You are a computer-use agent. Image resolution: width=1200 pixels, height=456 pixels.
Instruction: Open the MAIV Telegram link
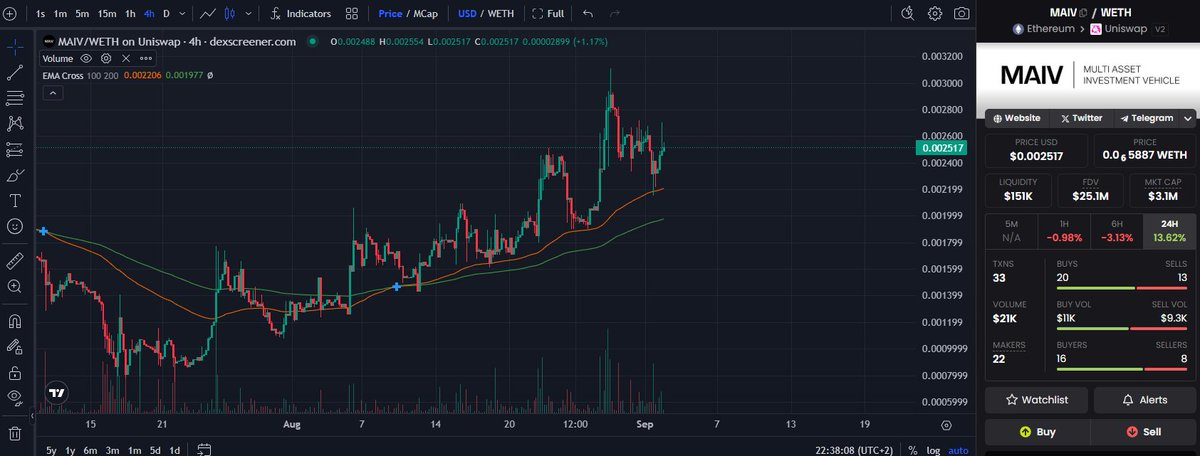click(1145, 118)
